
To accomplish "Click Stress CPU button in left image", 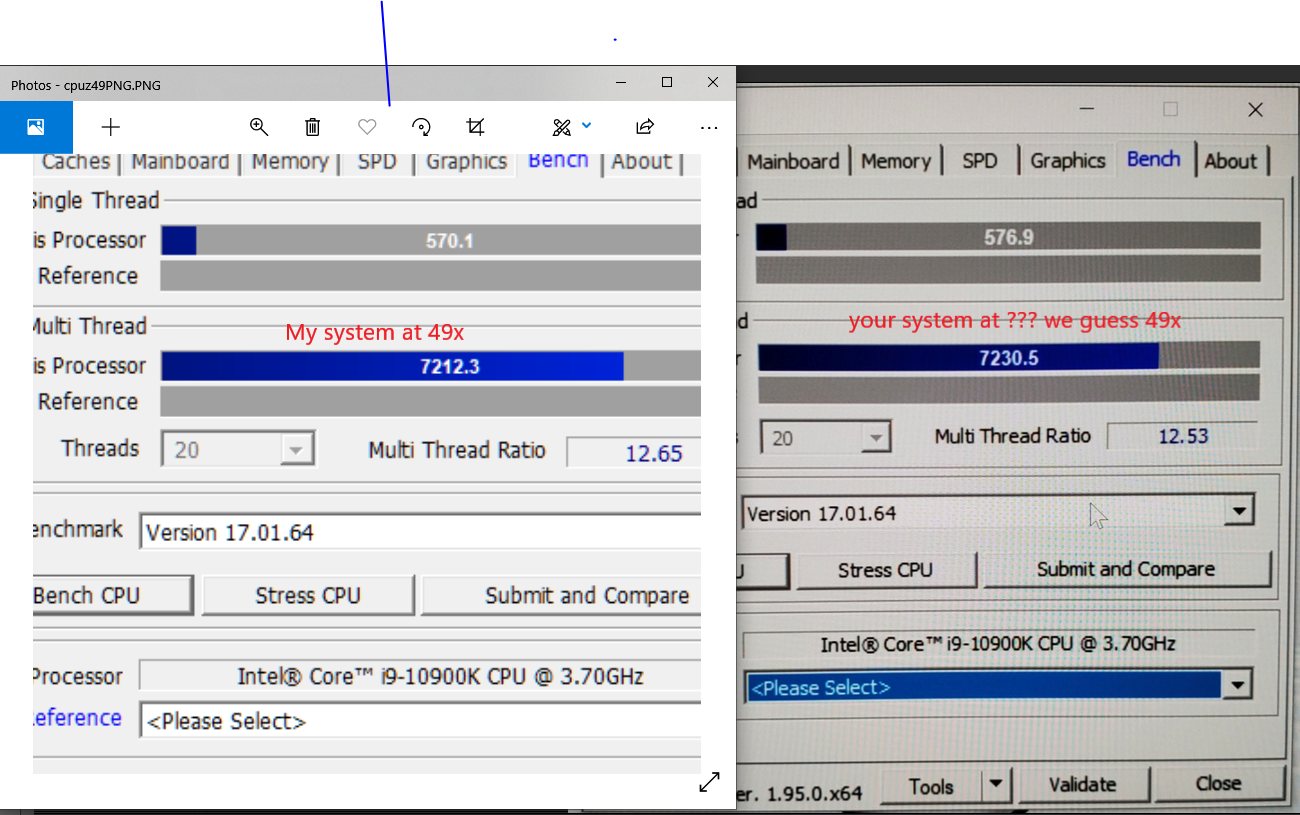I will click(x=308, y=596).
